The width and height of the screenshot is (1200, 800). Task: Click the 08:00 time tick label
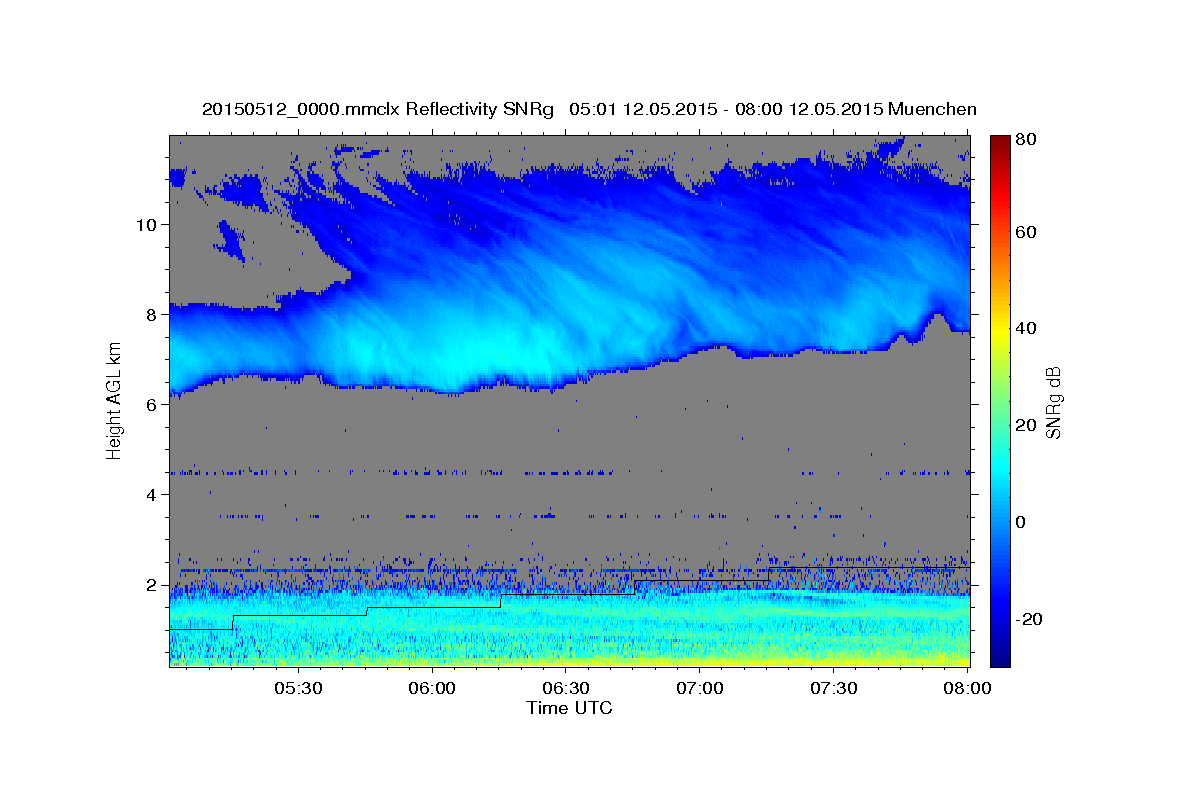pos(967,689)
